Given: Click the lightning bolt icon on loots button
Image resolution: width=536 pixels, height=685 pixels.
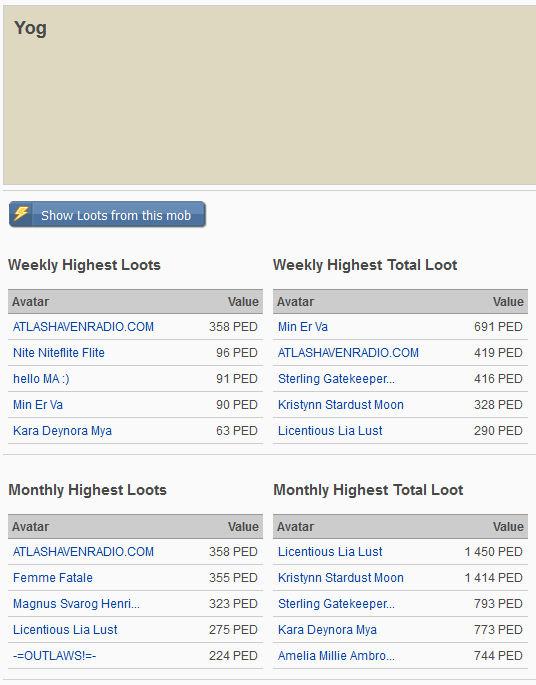Looking at the screenshot, I should (21, 214).
